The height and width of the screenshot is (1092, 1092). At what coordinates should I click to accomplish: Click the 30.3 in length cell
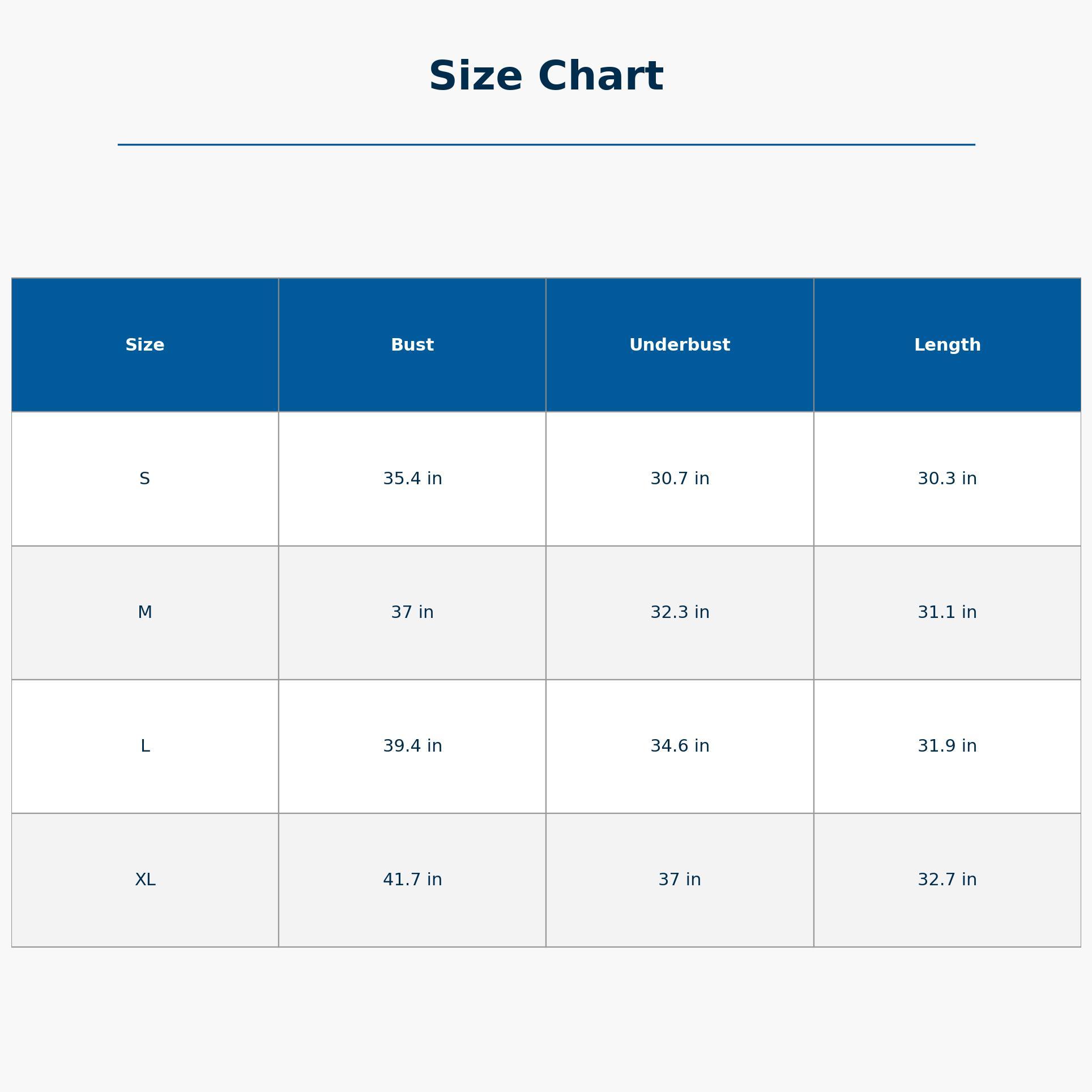click(947, 479)
